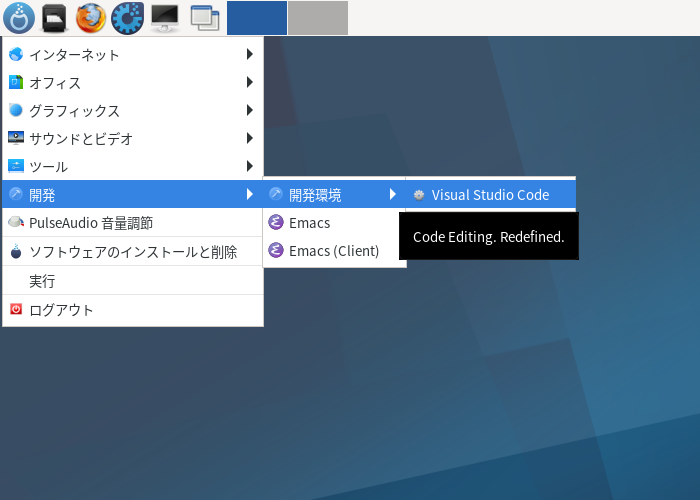Expand arrow beside ツール
Viewport: 700px width, 500px height.
point(250,166)
